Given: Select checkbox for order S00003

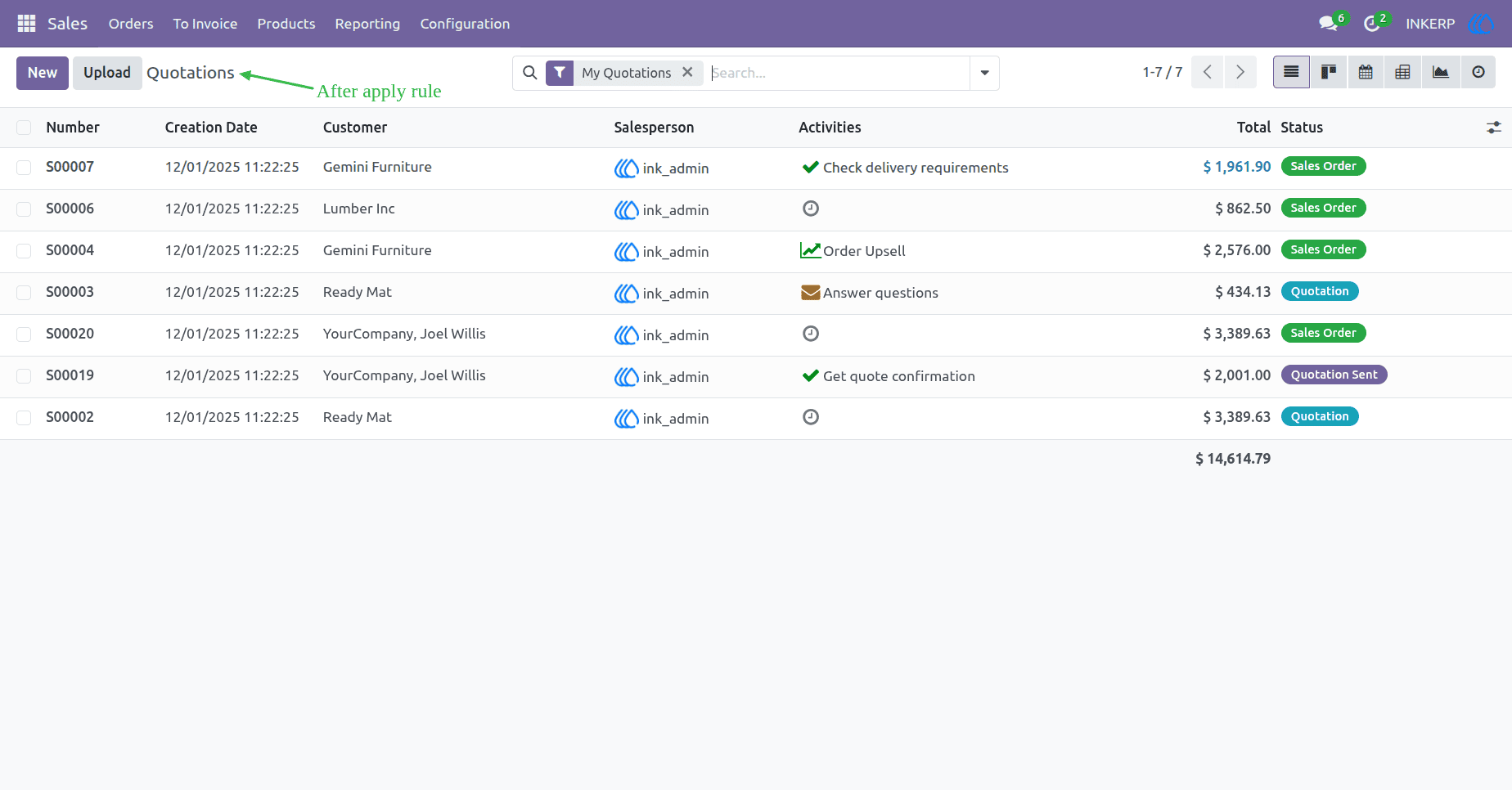Looking at the screenshot, I should point(24,293).
